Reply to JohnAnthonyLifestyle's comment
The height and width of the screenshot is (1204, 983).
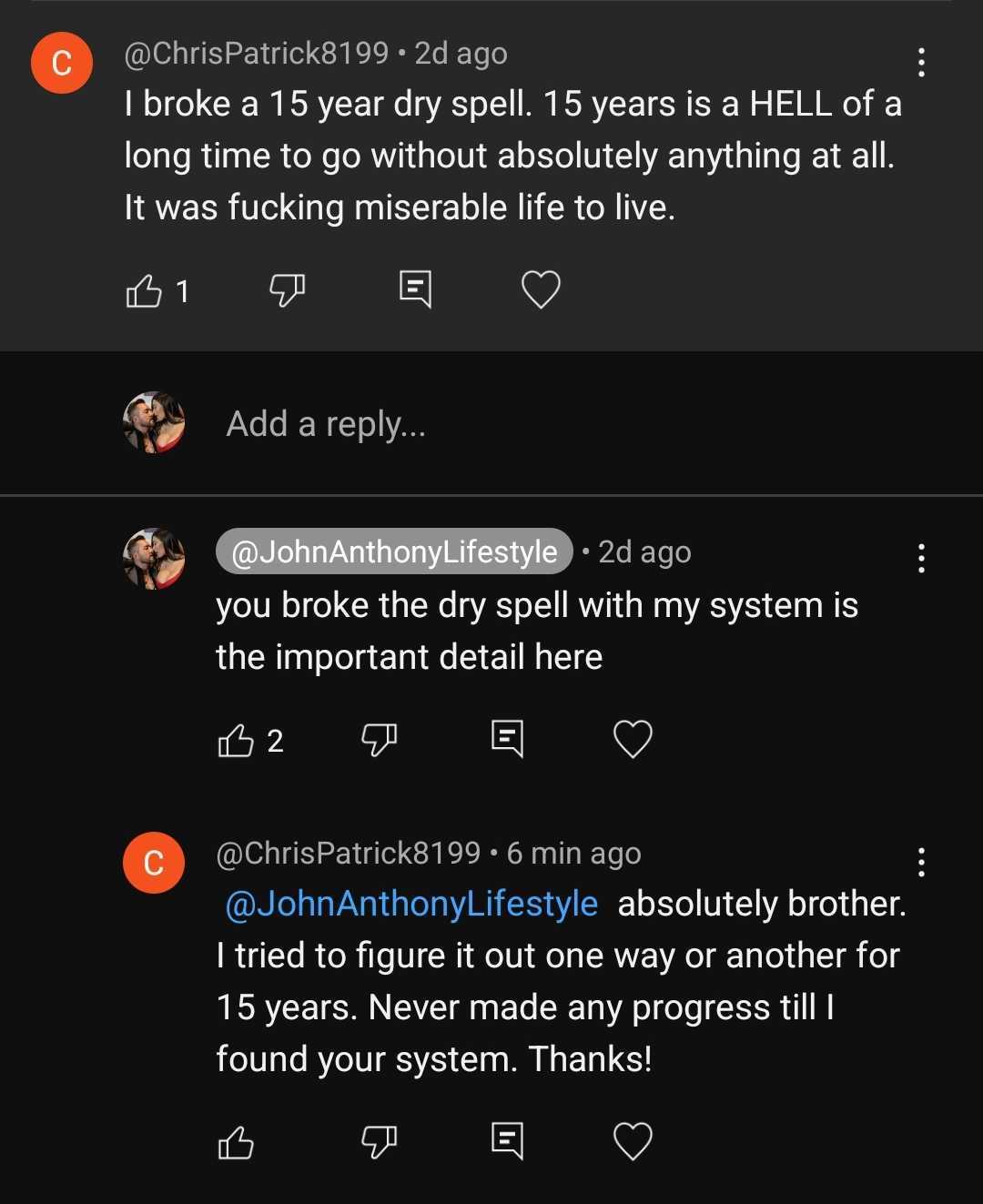507,738
